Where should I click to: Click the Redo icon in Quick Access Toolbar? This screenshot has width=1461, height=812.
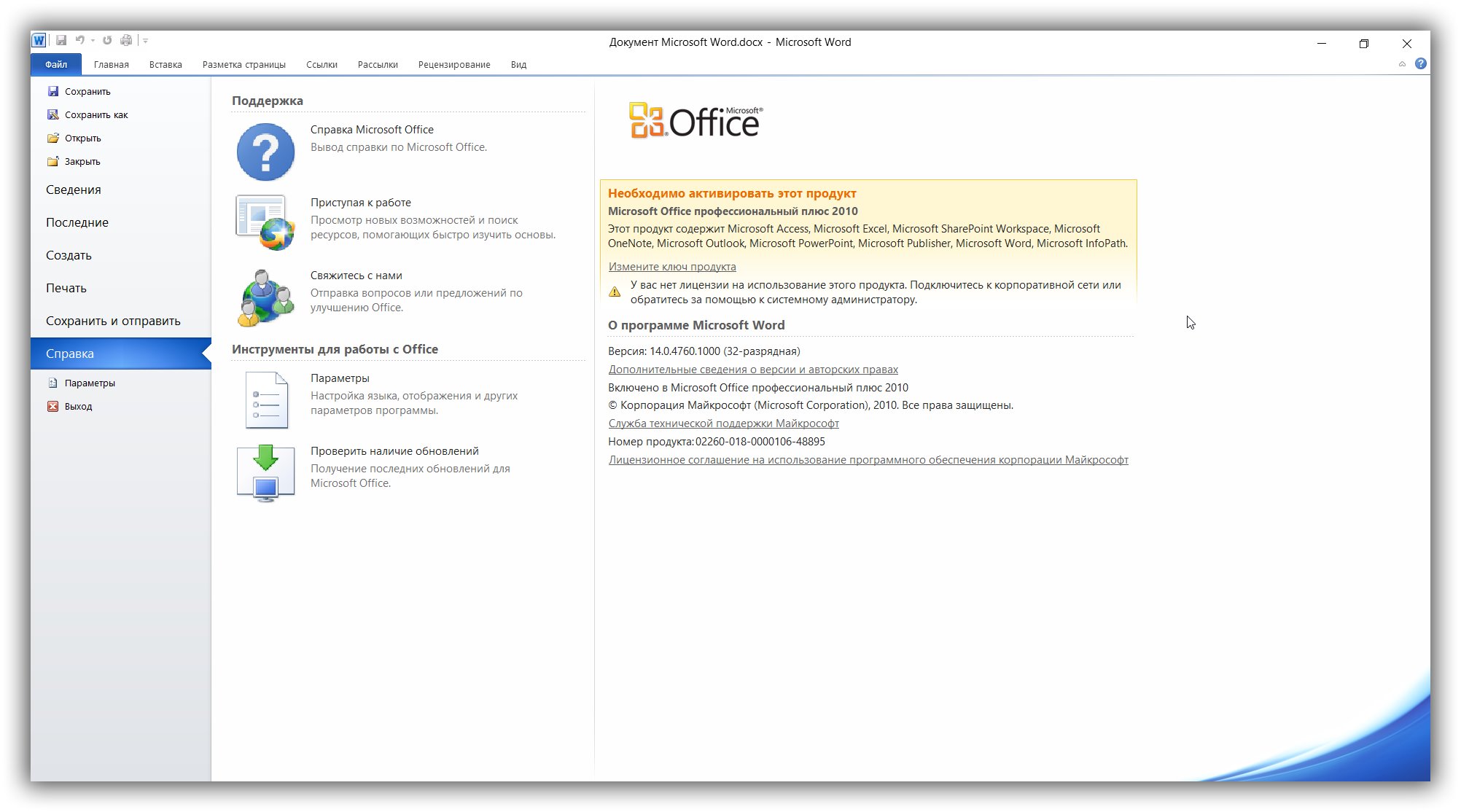click(107, 41)
